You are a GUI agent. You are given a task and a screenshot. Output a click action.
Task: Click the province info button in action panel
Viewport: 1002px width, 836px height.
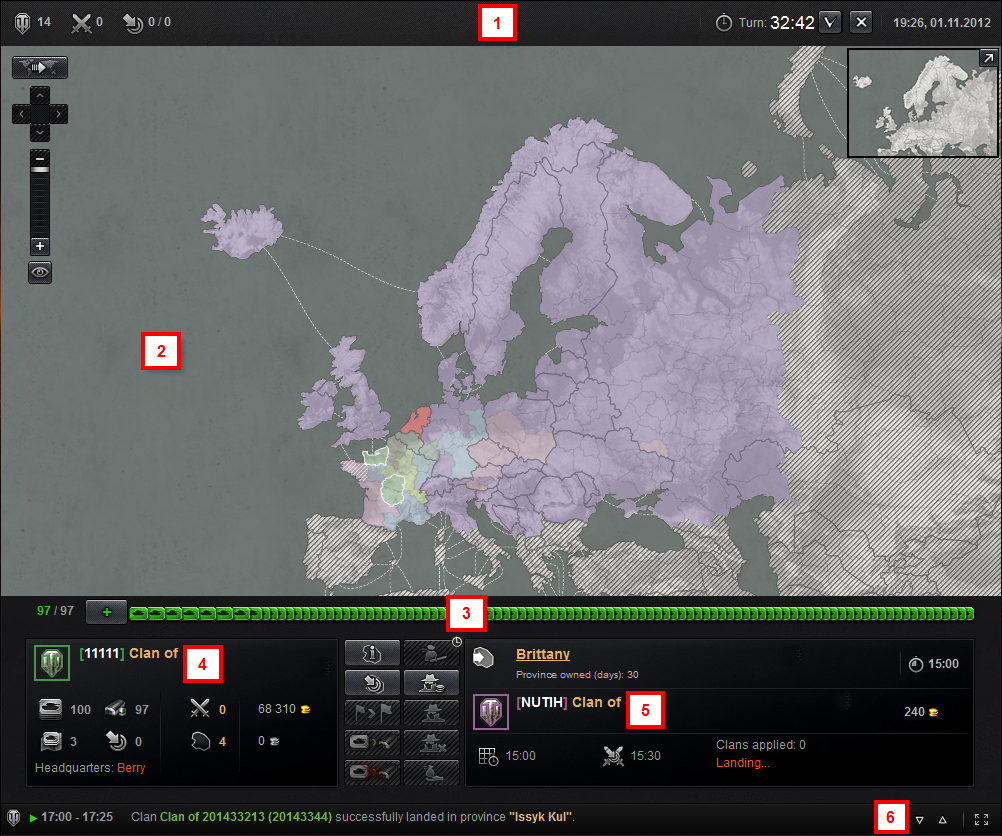(372, 654)
